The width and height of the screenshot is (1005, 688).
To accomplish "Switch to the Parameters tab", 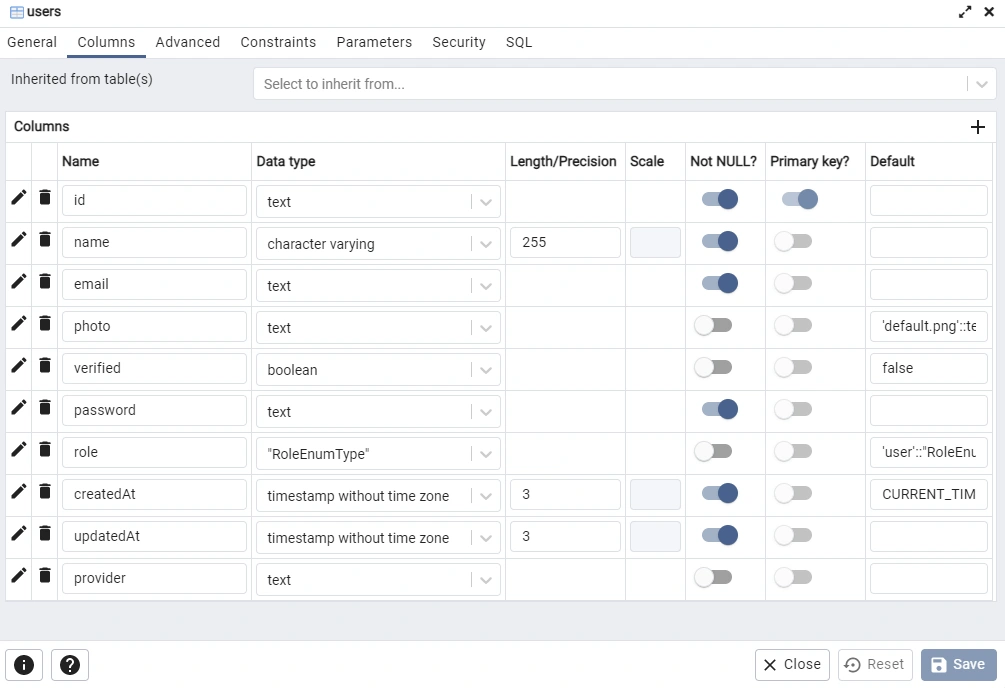I will 374,42.
